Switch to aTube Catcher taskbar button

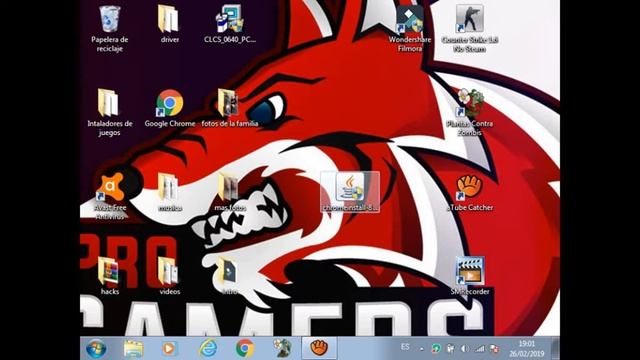pyautogui.click(x=319, y=348)
